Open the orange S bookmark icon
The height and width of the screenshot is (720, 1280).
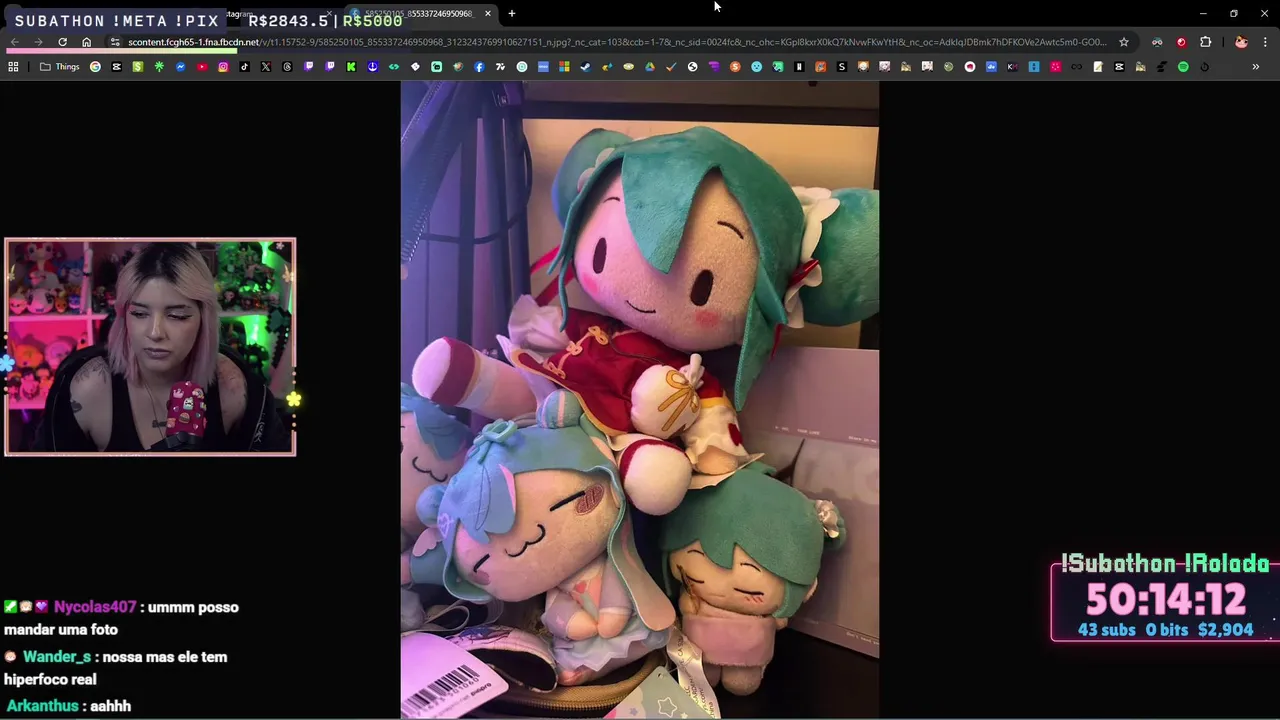(x=735, y=67)
